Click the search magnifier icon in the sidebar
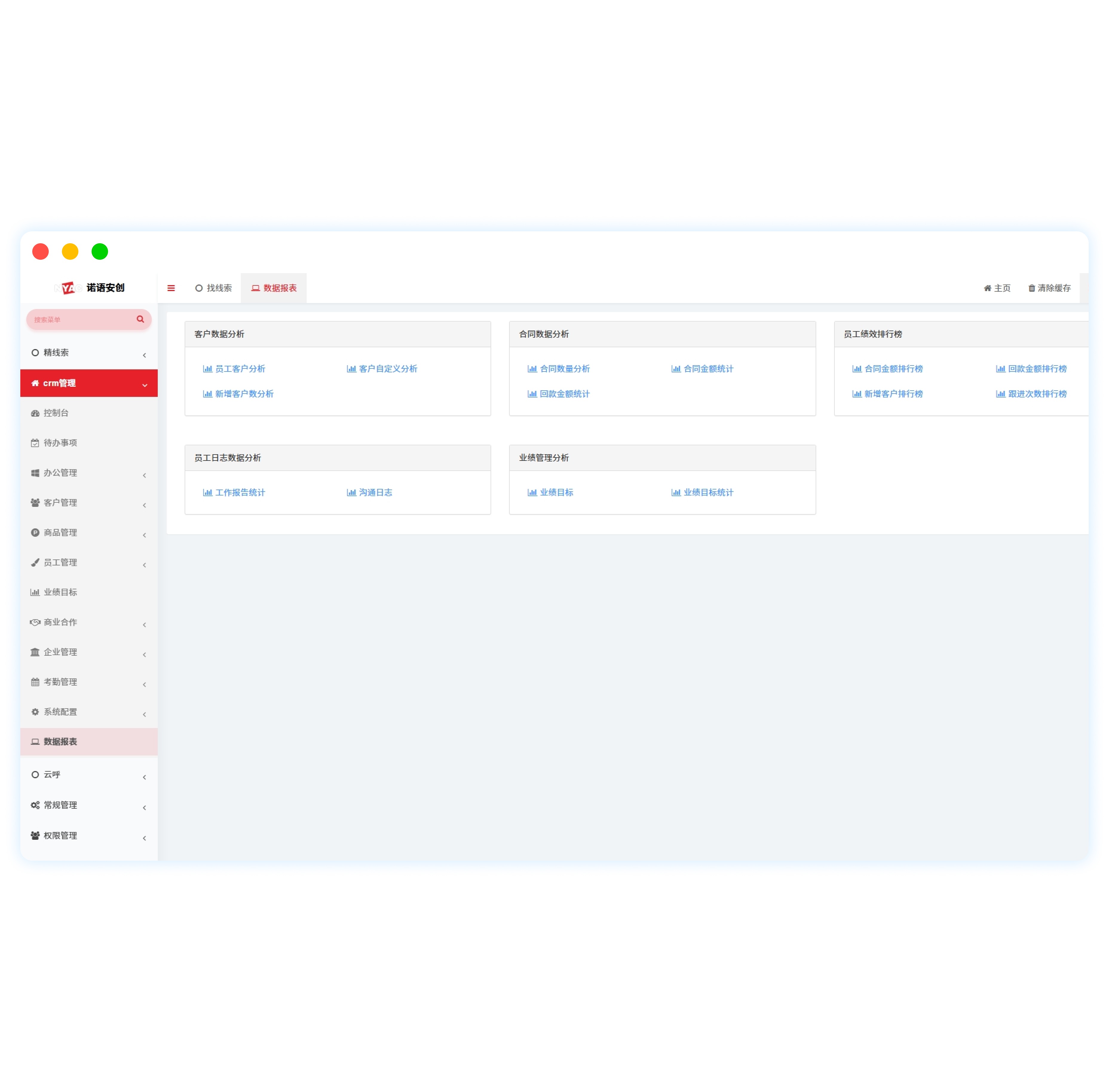Viewport: 1109px width, 1092px height. (140, 319)
